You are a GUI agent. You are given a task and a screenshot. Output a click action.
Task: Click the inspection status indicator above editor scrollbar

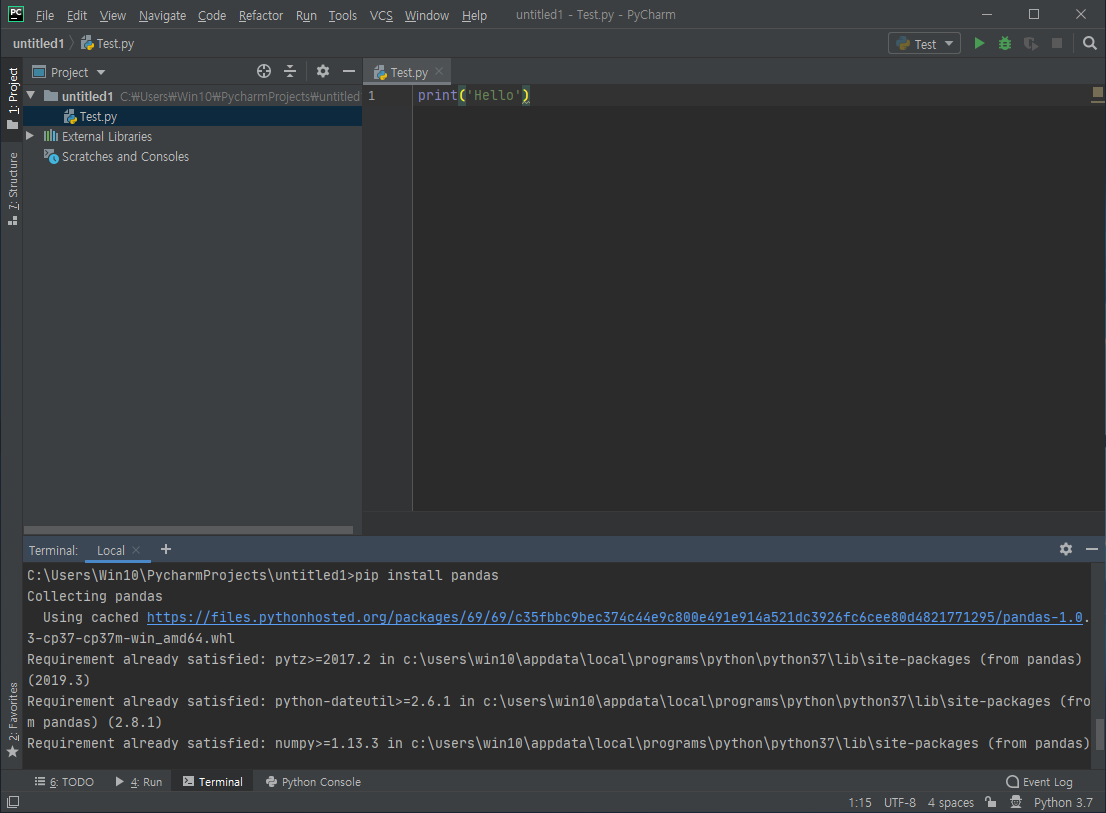(x=1098, y=93)
